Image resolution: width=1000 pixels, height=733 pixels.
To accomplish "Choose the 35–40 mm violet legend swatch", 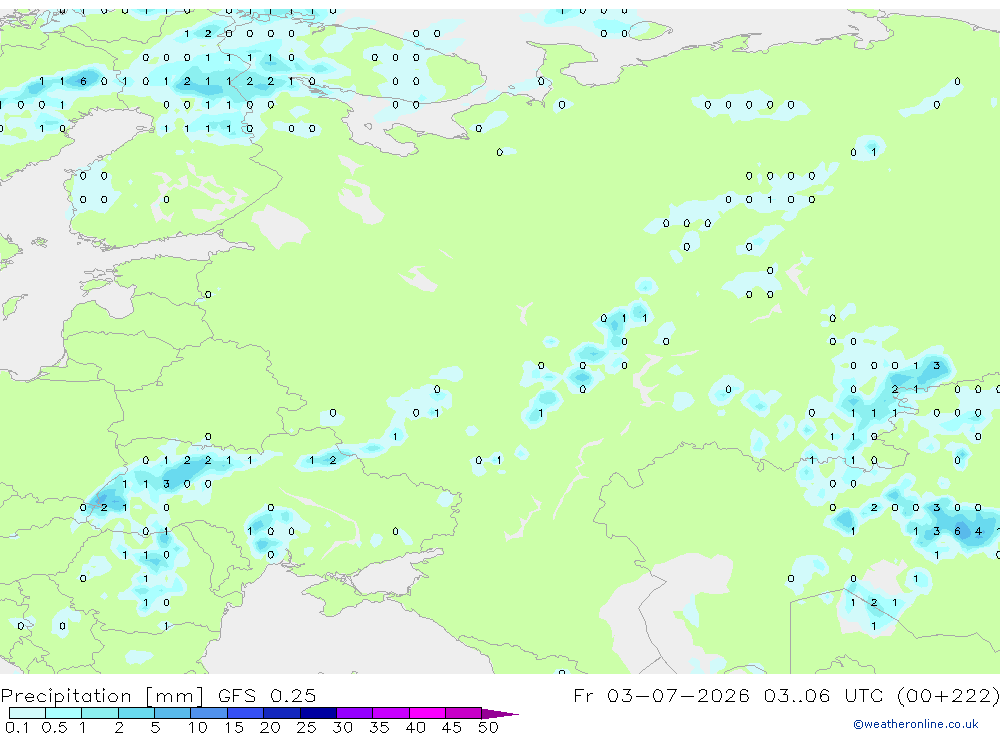I will pyautogui.click(x=390, y=713).
